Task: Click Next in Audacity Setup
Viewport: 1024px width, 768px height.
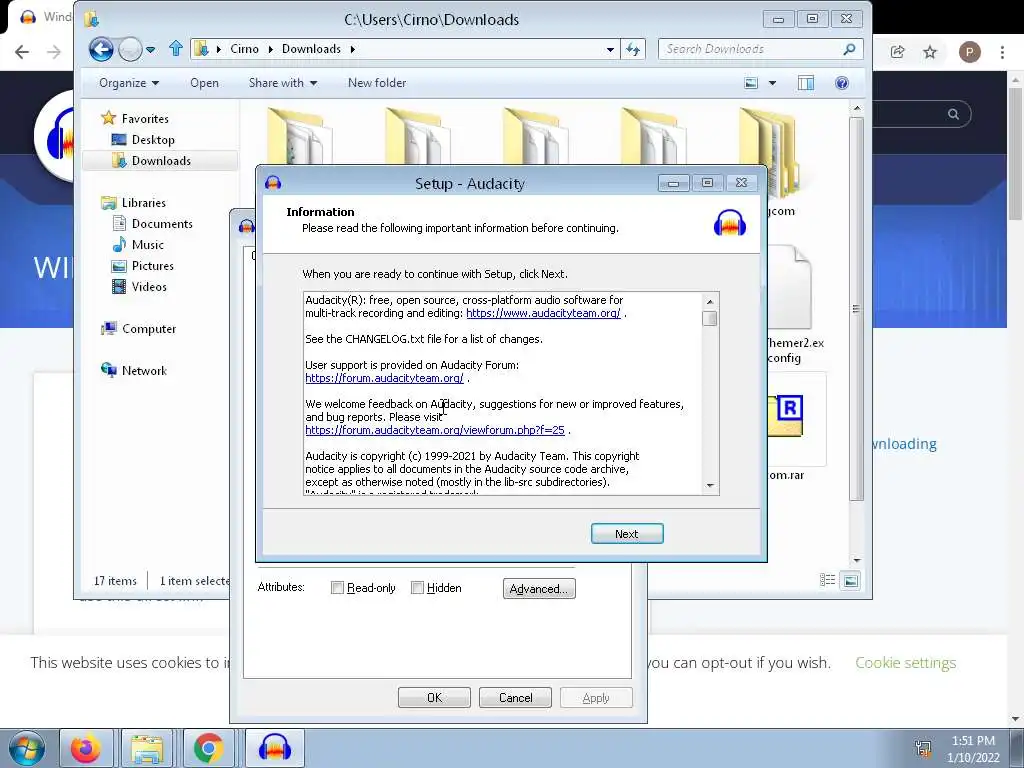Action: 627,534
